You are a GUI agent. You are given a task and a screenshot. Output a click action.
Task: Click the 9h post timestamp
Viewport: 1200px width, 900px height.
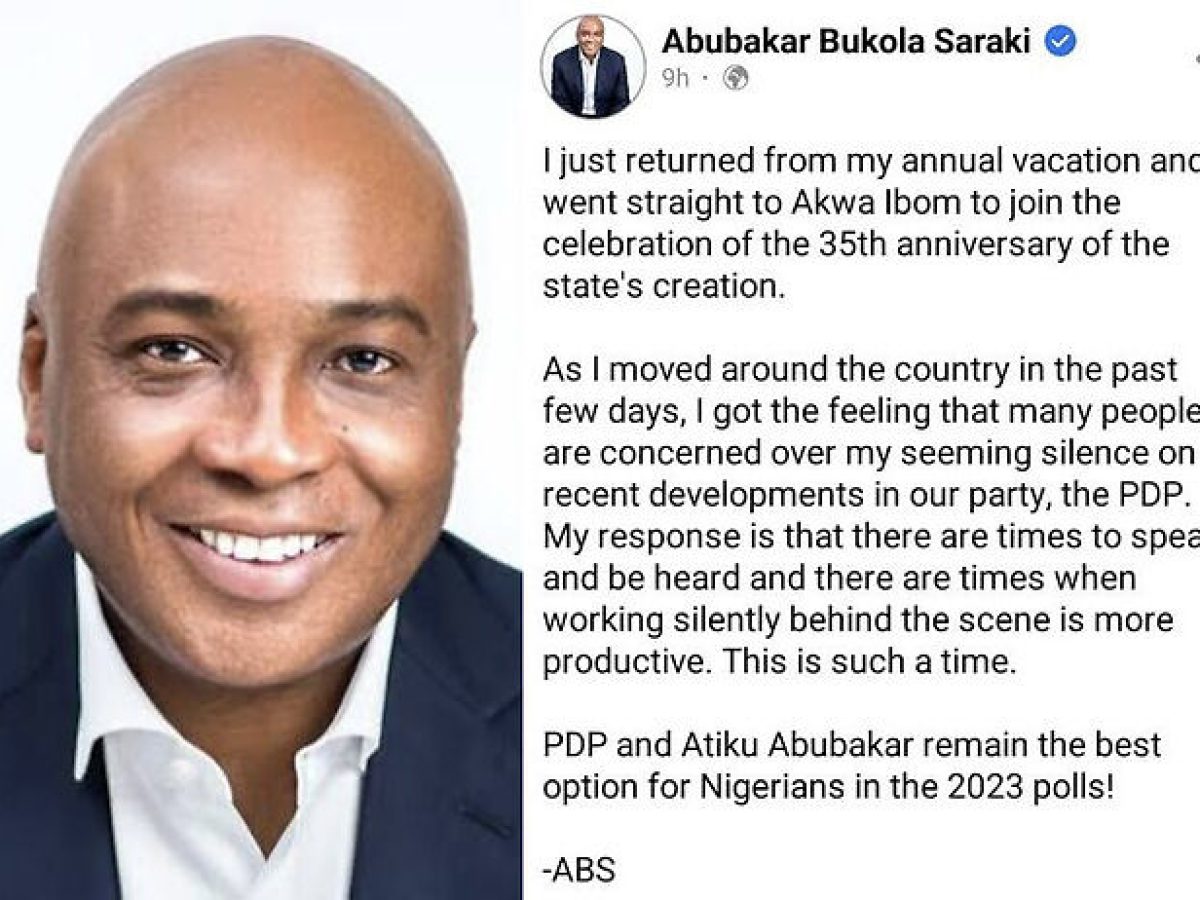click(x=676, y=78)
